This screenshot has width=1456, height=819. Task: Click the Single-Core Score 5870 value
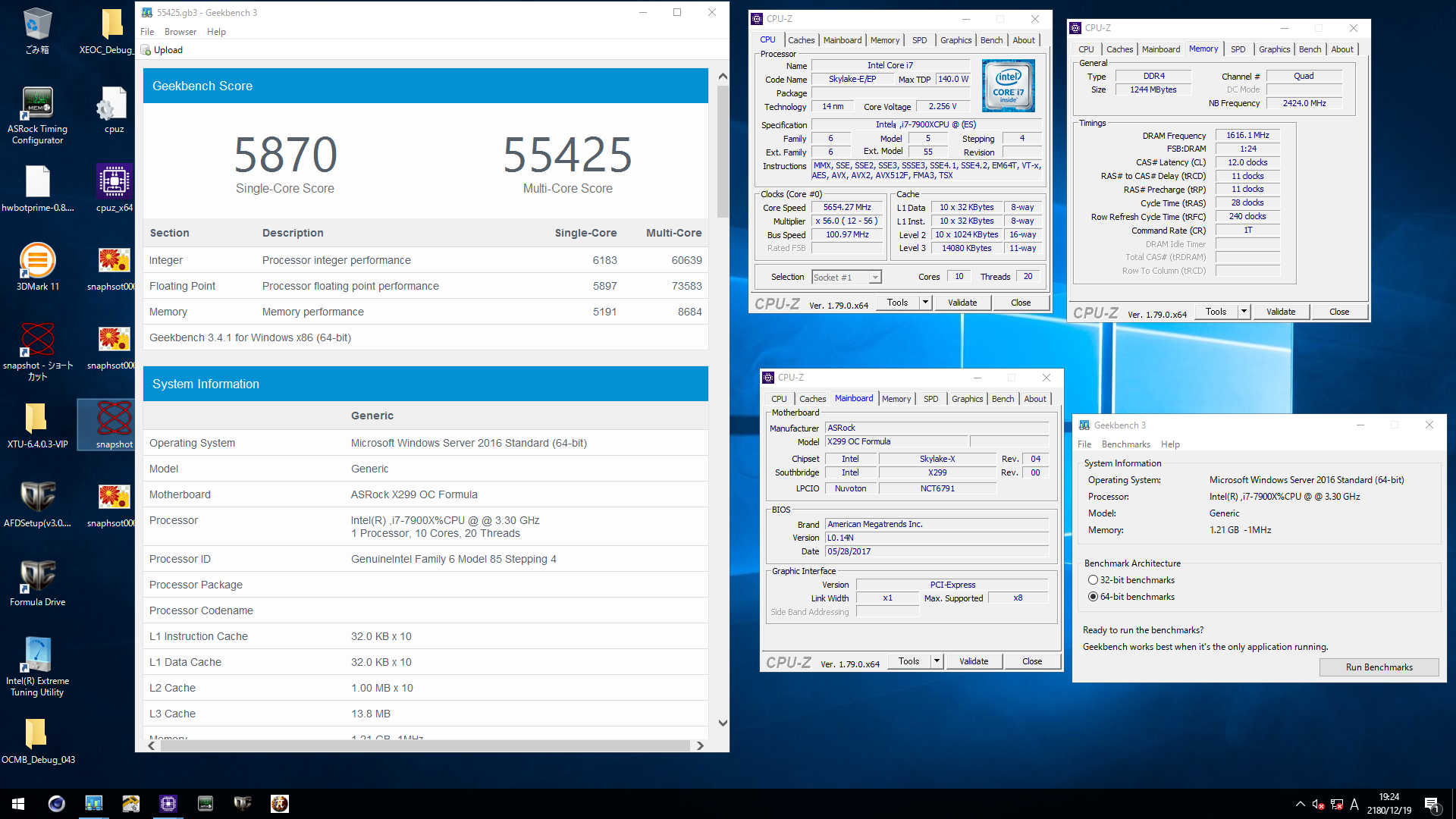coord(285,155)
